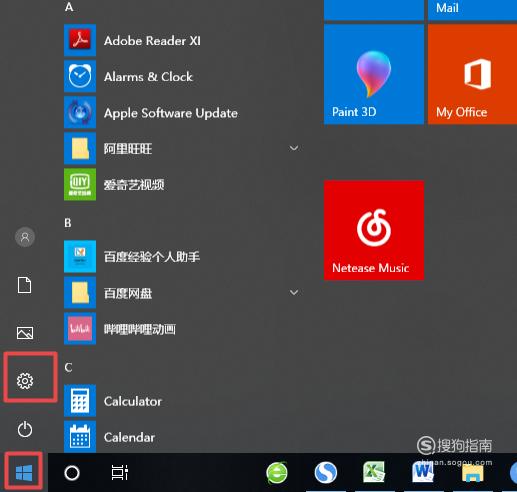517x492 pixels.
Task: Open the 百度网盘 folder icon
Action: point(80,293)
